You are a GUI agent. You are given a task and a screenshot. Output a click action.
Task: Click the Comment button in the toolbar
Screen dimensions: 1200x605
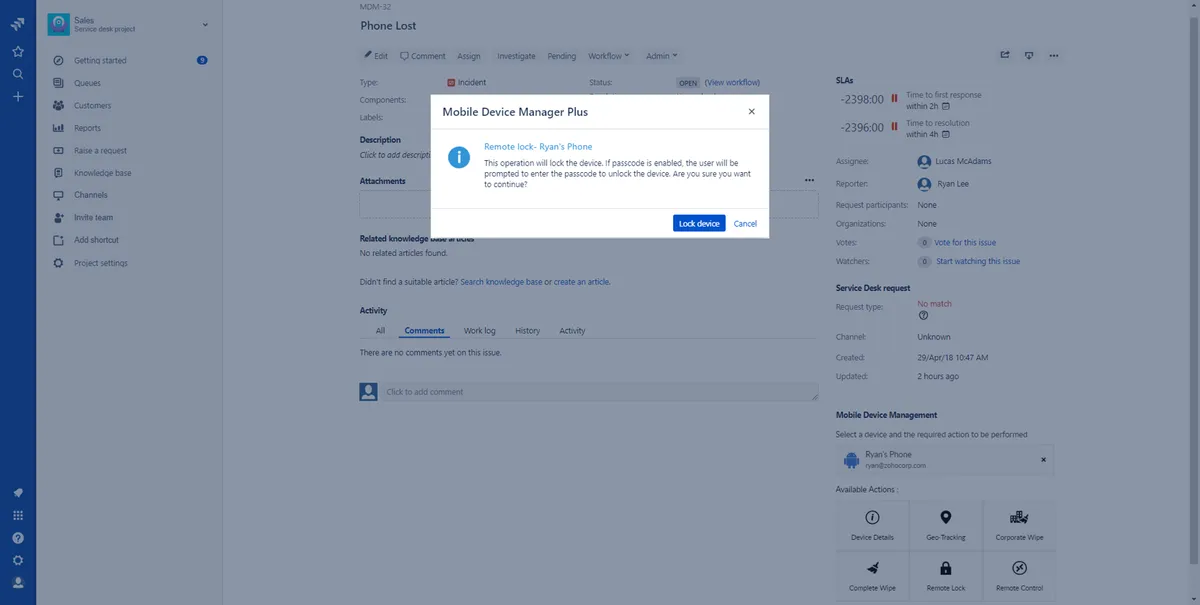pos(423,56)
